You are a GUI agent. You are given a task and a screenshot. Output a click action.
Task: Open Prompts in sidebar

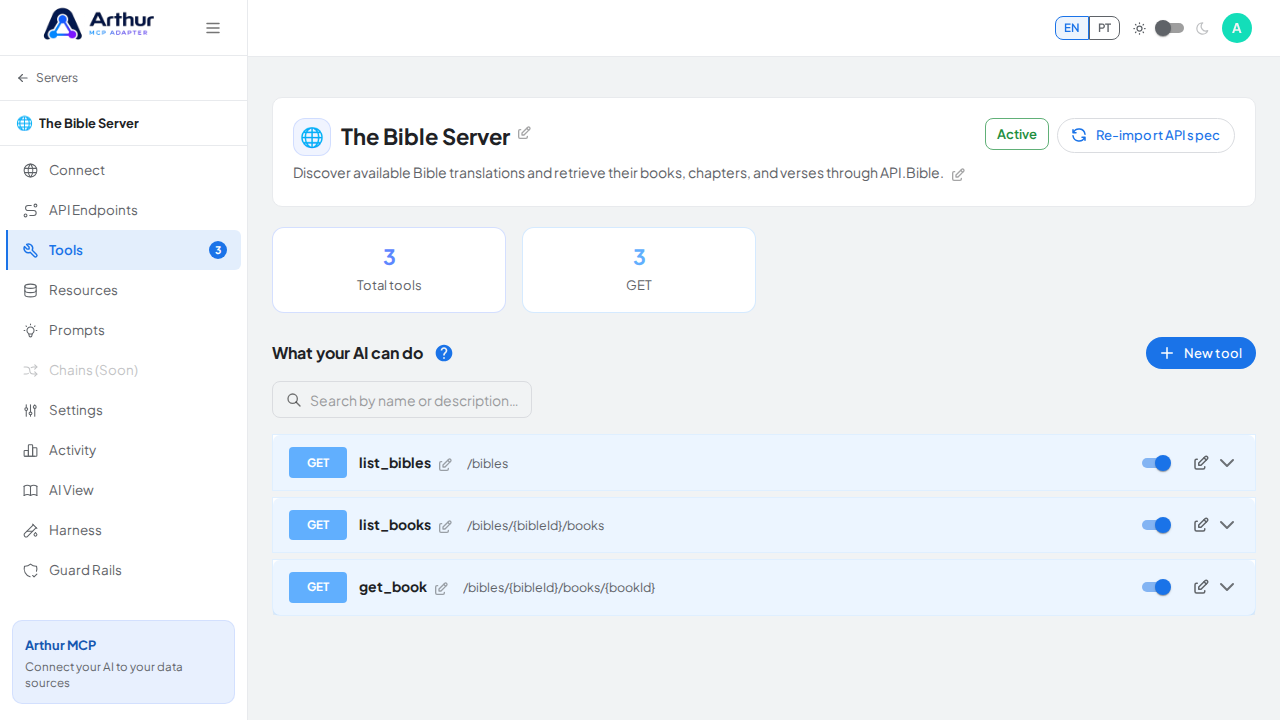(123, 330)
